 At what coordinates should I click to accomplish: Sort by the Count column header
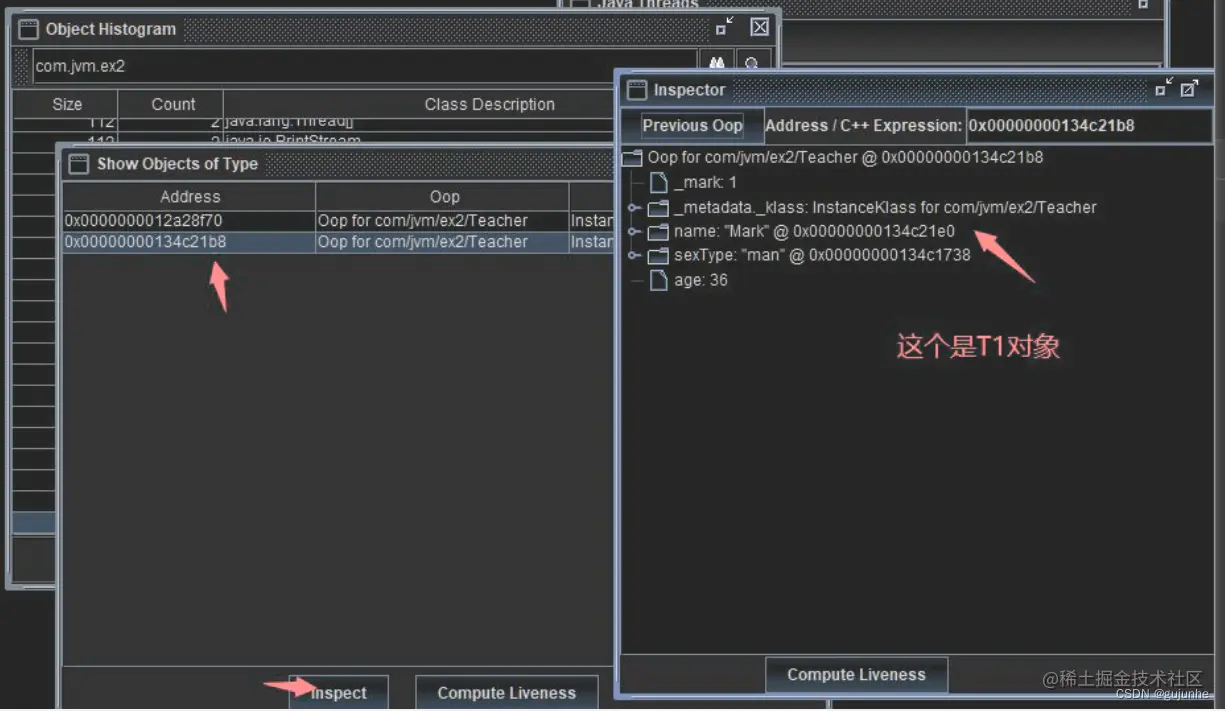coord(173,104)
